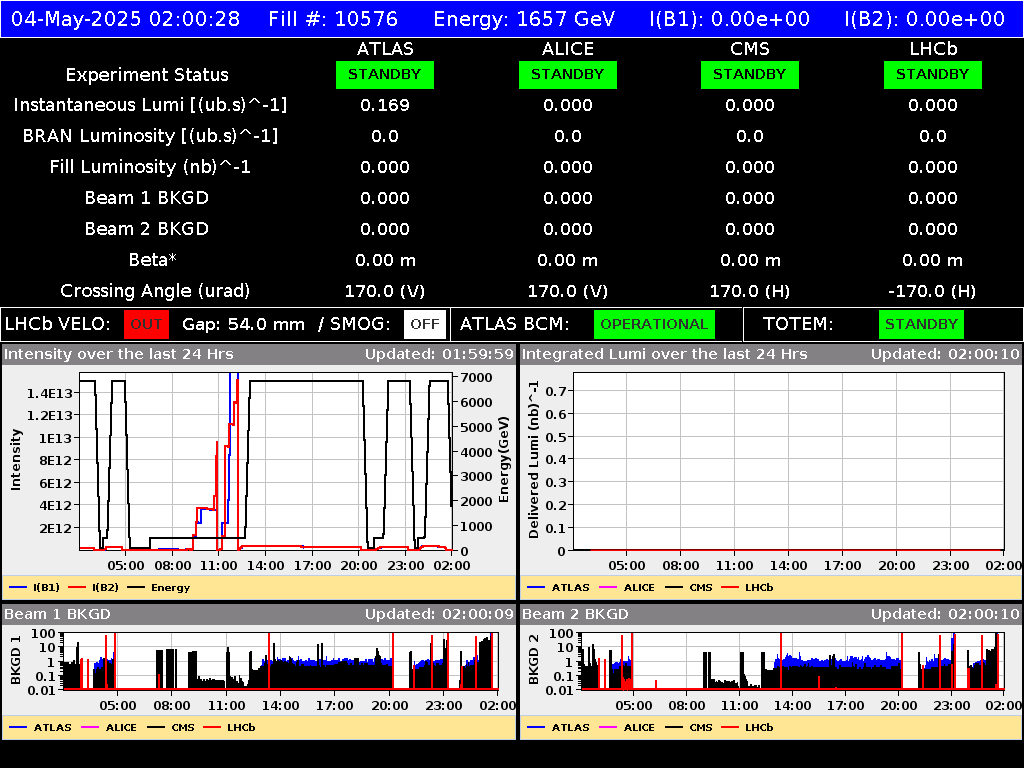The height and width of the screenshot is (768, 1024).
Task: Click the CMS STANDBY status box
Action: 750,75
